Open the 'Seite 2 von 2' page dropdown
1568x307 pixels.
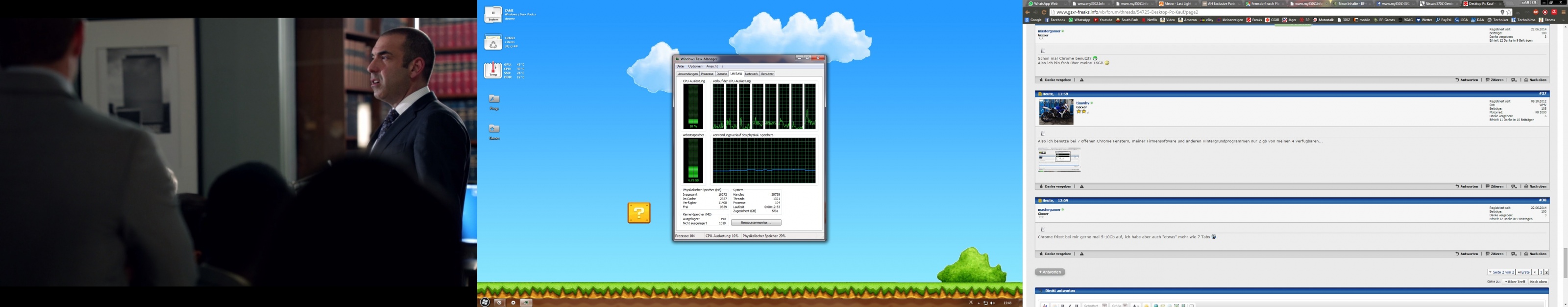click(x=1501, y=272)
